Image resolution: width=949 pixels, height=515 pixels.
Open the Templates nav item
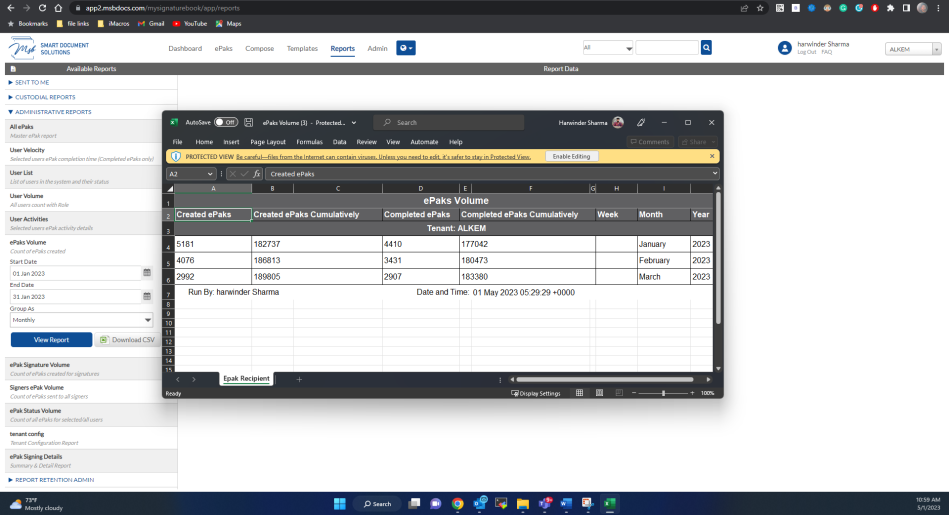(302, 48)
